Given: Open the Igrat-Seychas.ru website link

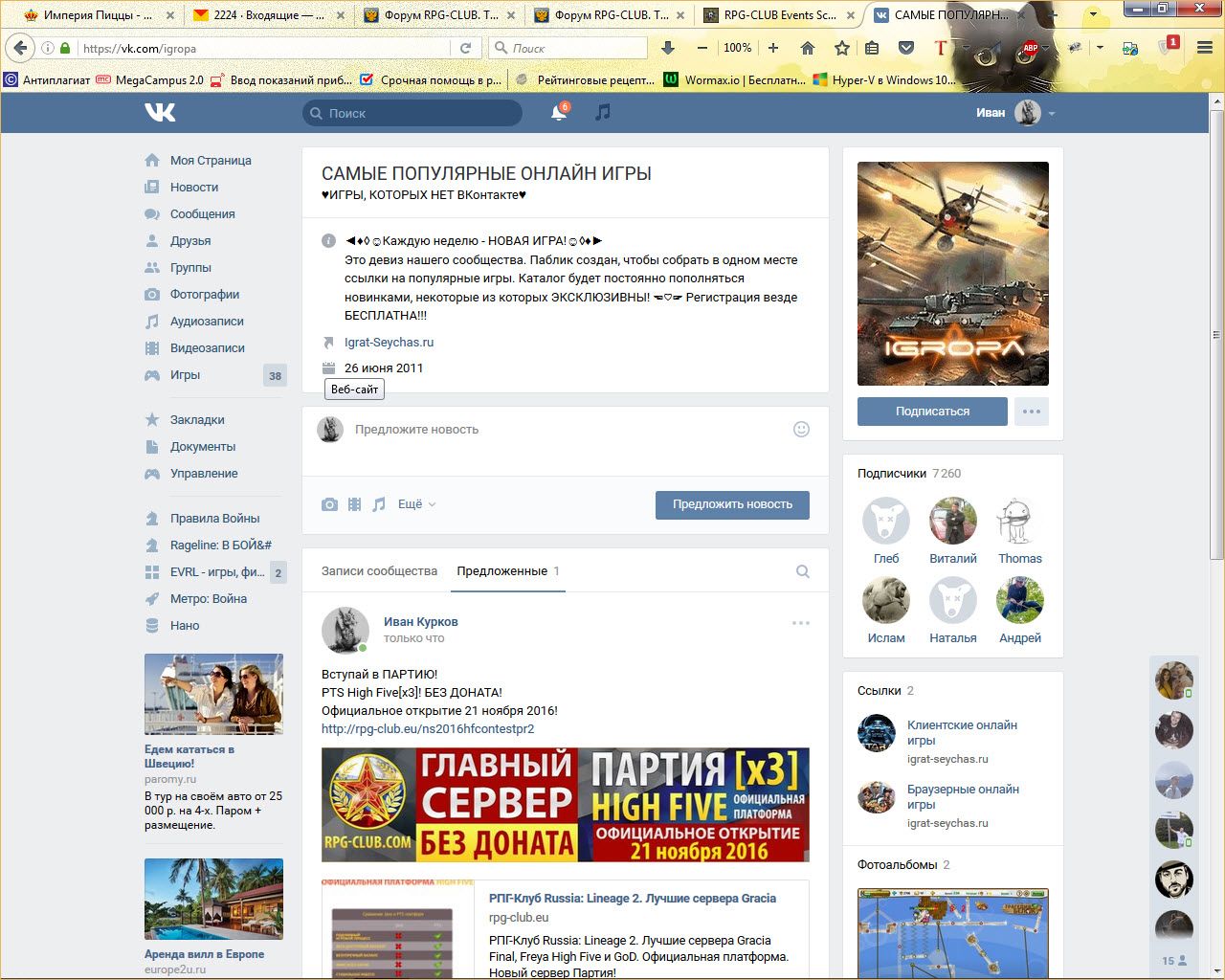Looking at the screenshot, I should click(389, 343).
